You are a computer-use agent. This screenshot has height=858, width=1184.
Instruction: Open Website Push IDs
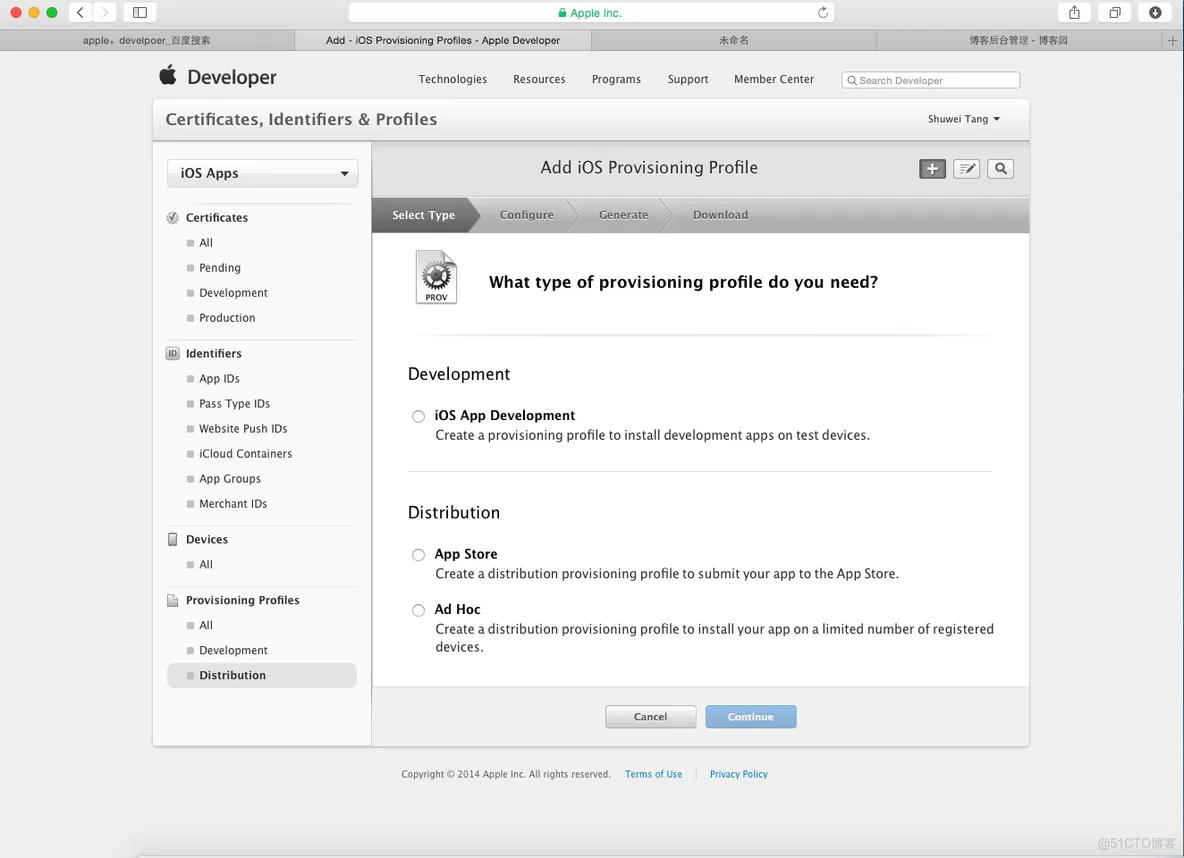[x=243, y=429]
